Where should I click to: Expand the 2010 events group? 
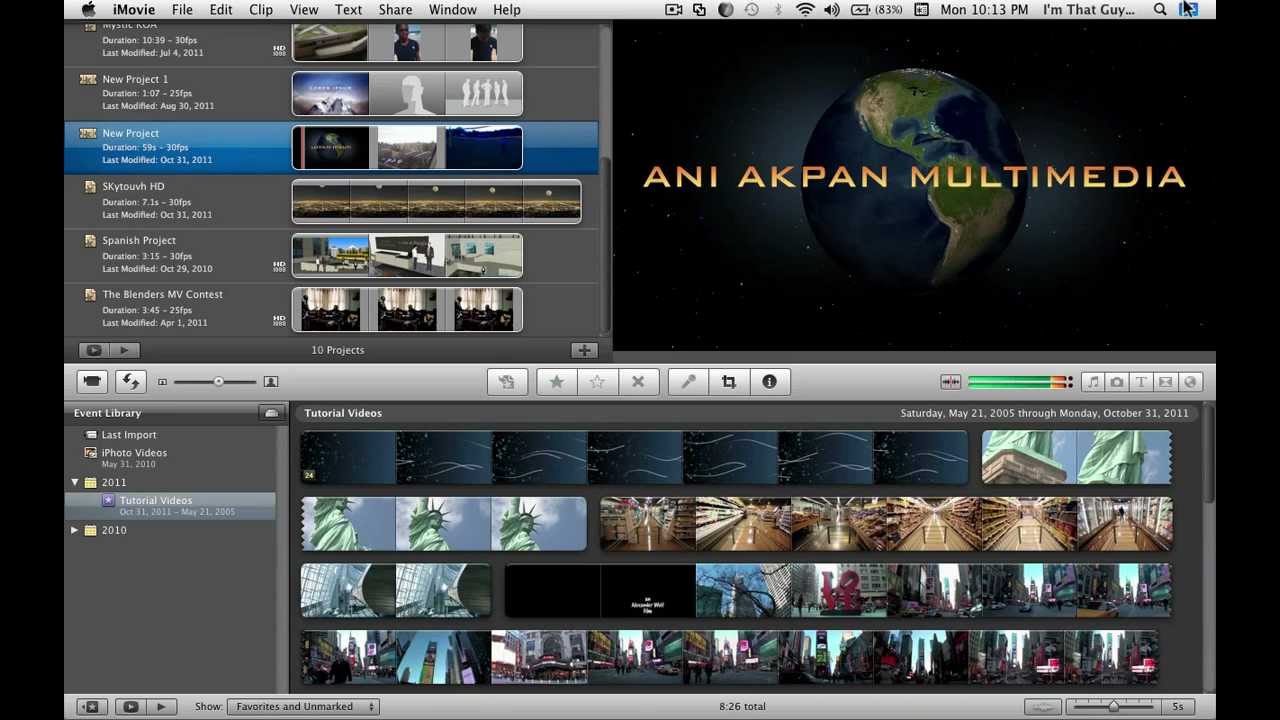point(75,530)
